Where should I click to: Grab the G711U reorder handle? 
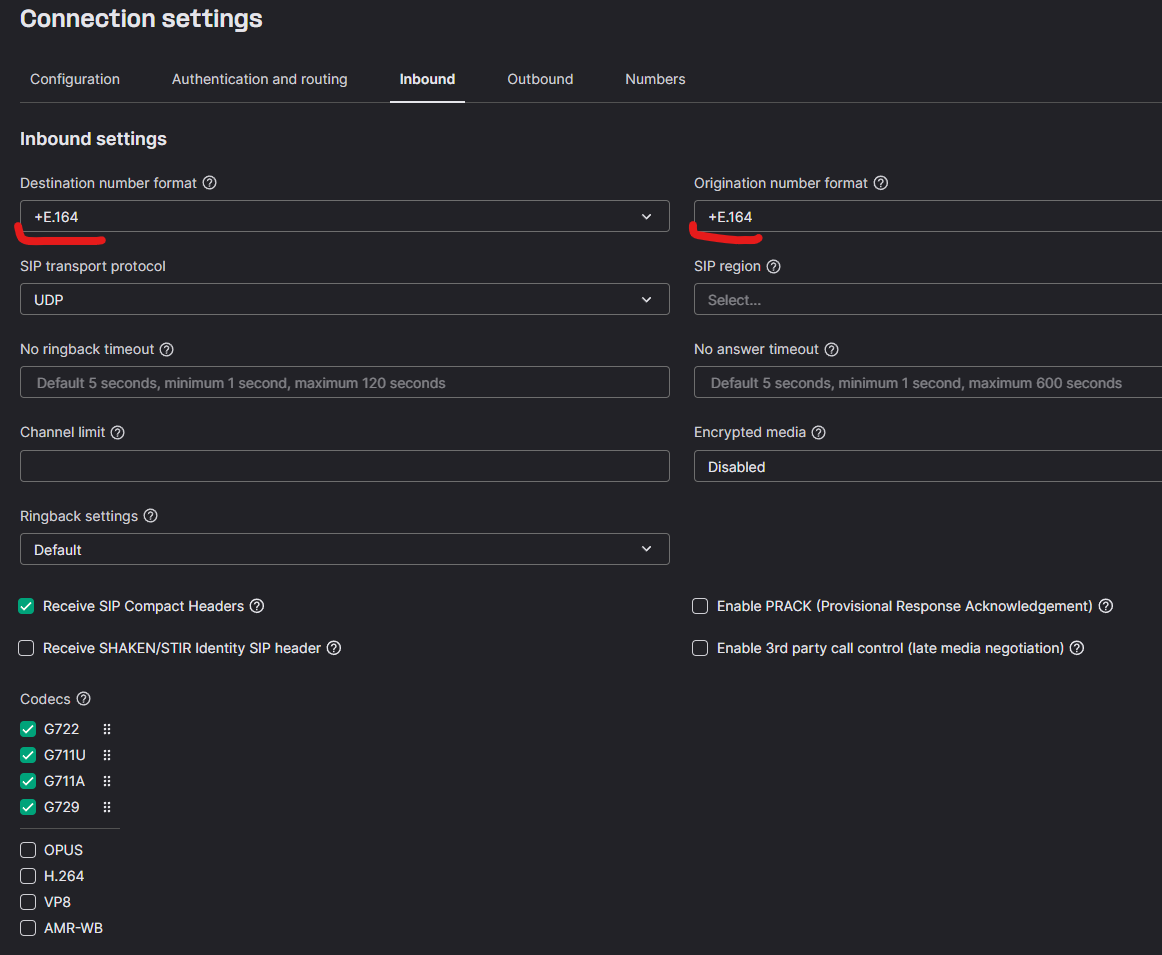107,755
